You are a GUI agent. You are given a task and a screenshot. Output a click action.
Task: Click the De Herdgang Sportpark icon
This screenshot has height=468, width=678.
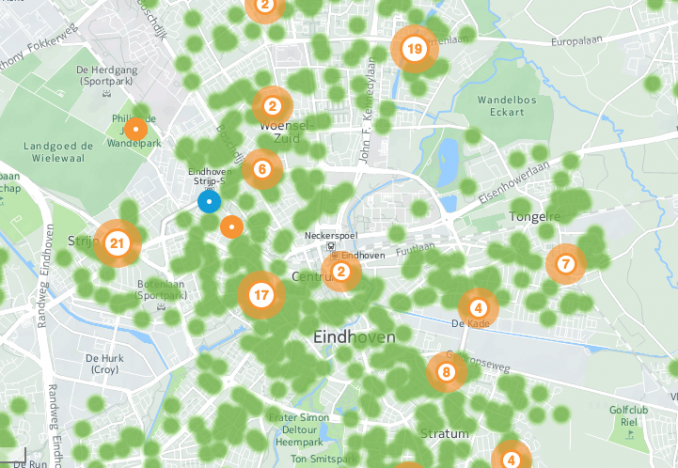pos(107,92)
